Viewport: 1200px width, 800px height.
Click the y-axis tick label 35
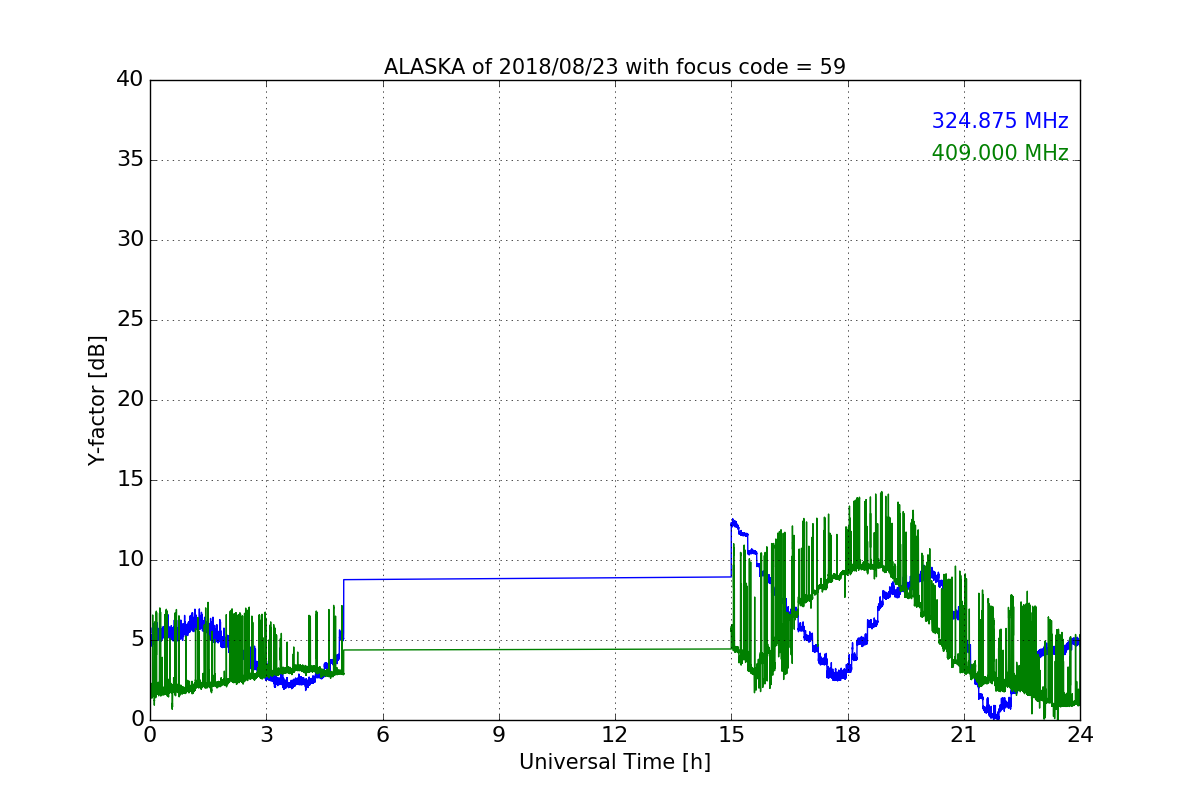click(x=130, y=160)
